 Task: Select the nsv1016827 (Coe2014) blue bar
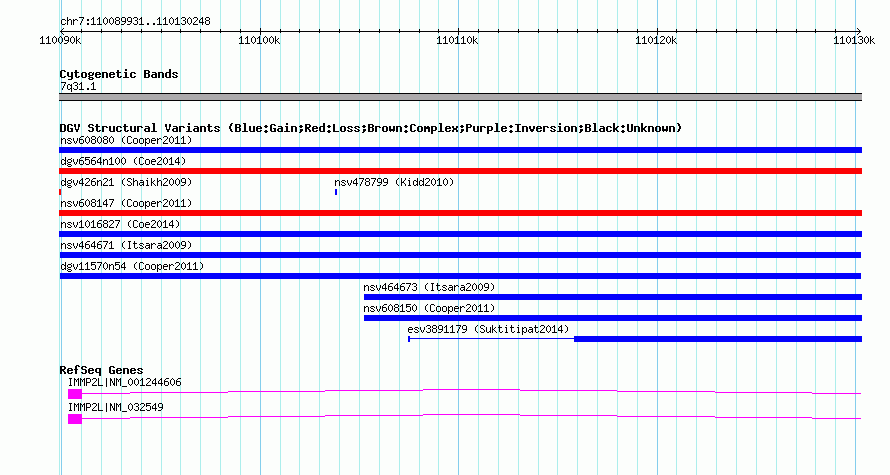(x=460, y=234)
